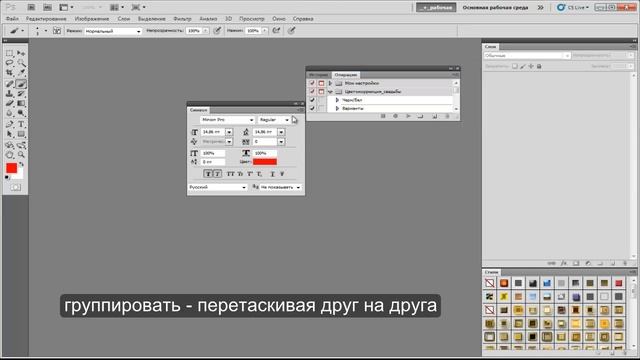Image resolution: width=640 pixels, height=360 pixels.
Task: Click the Record button in Actions panel
Action: coord(395,116)
